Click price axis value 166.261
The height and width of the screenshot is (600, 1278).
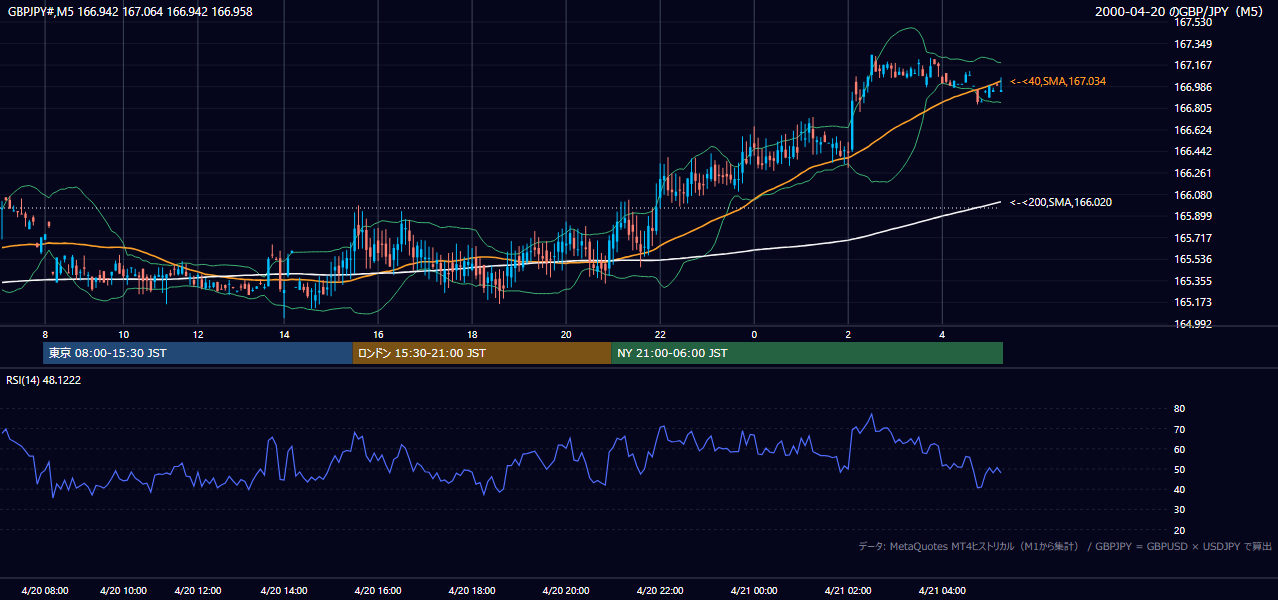click(x=1192, y=173)
